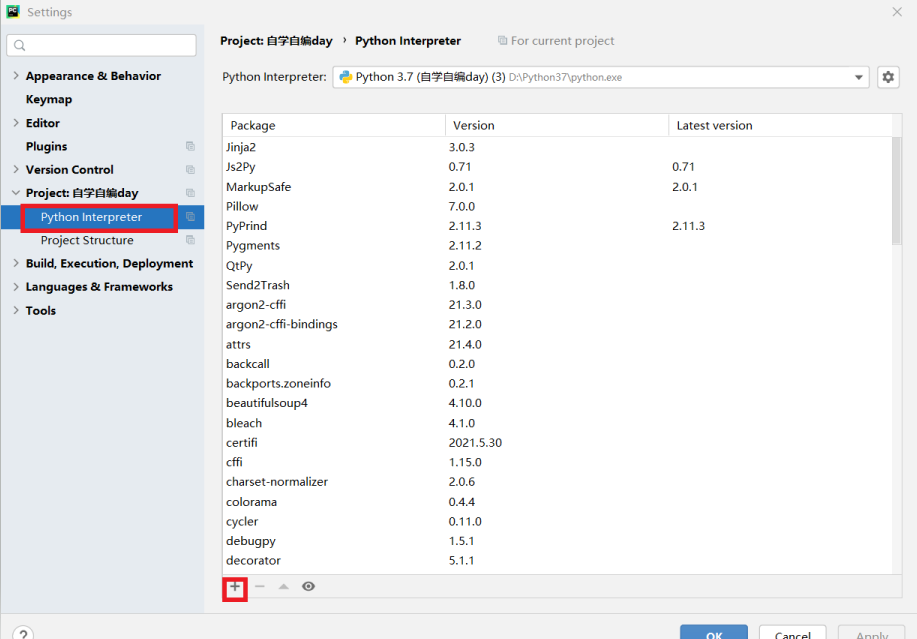Image resolution: width=917 pixels, height=639 pixels.
Task: Select the backcall package row
Action: 557,364
